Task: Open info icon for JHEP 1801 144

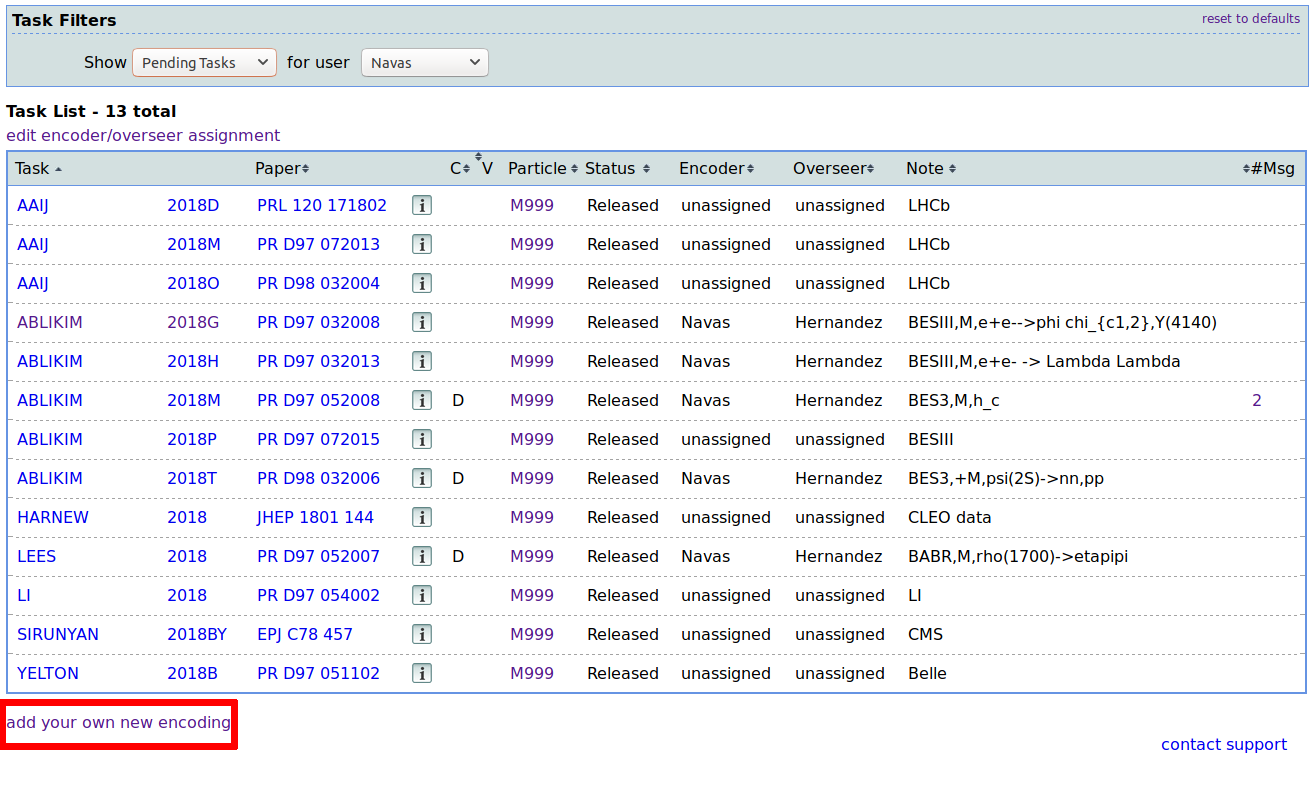Action: point(422,517)
